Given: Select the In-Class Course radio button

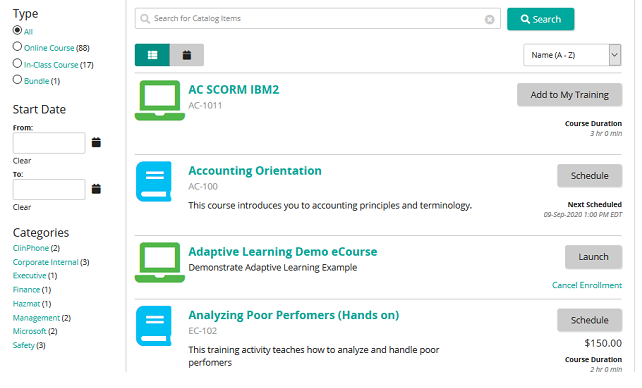Looking at the screenshot, I should click(17, 63).
